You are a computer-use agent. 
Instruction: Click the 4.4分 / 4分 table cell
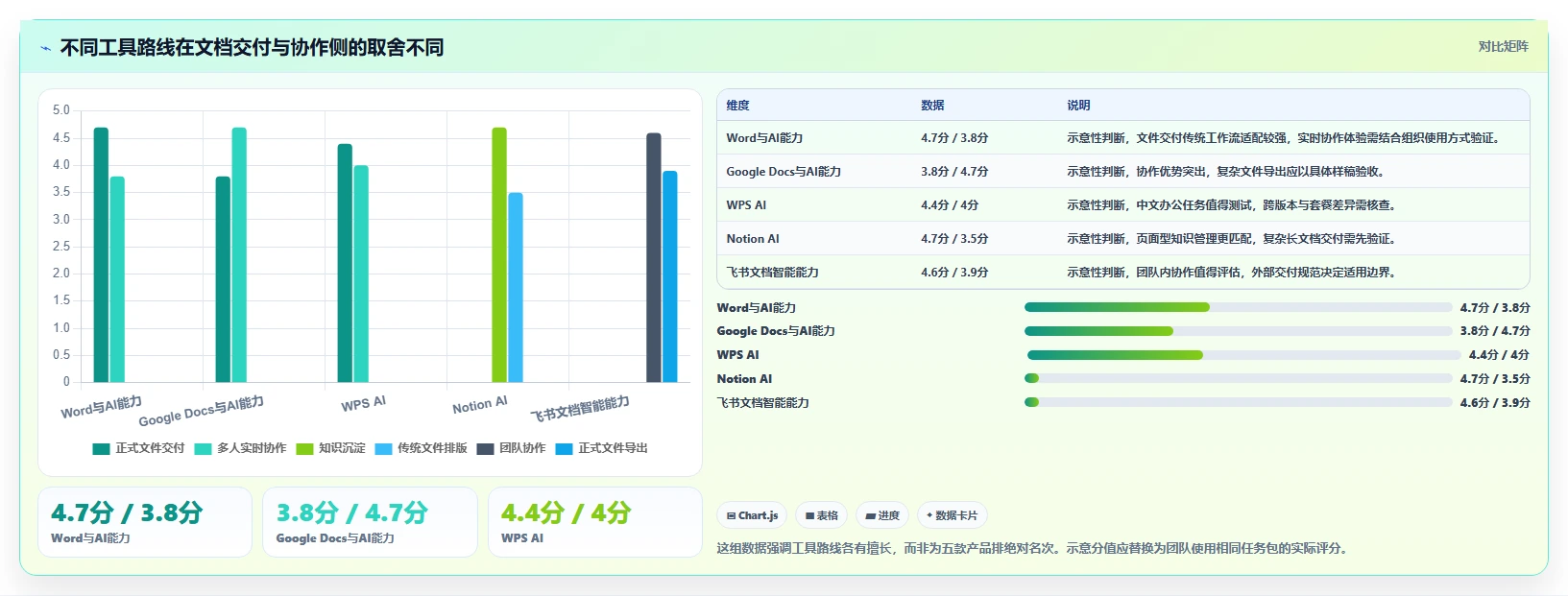[x=950, y=205]
